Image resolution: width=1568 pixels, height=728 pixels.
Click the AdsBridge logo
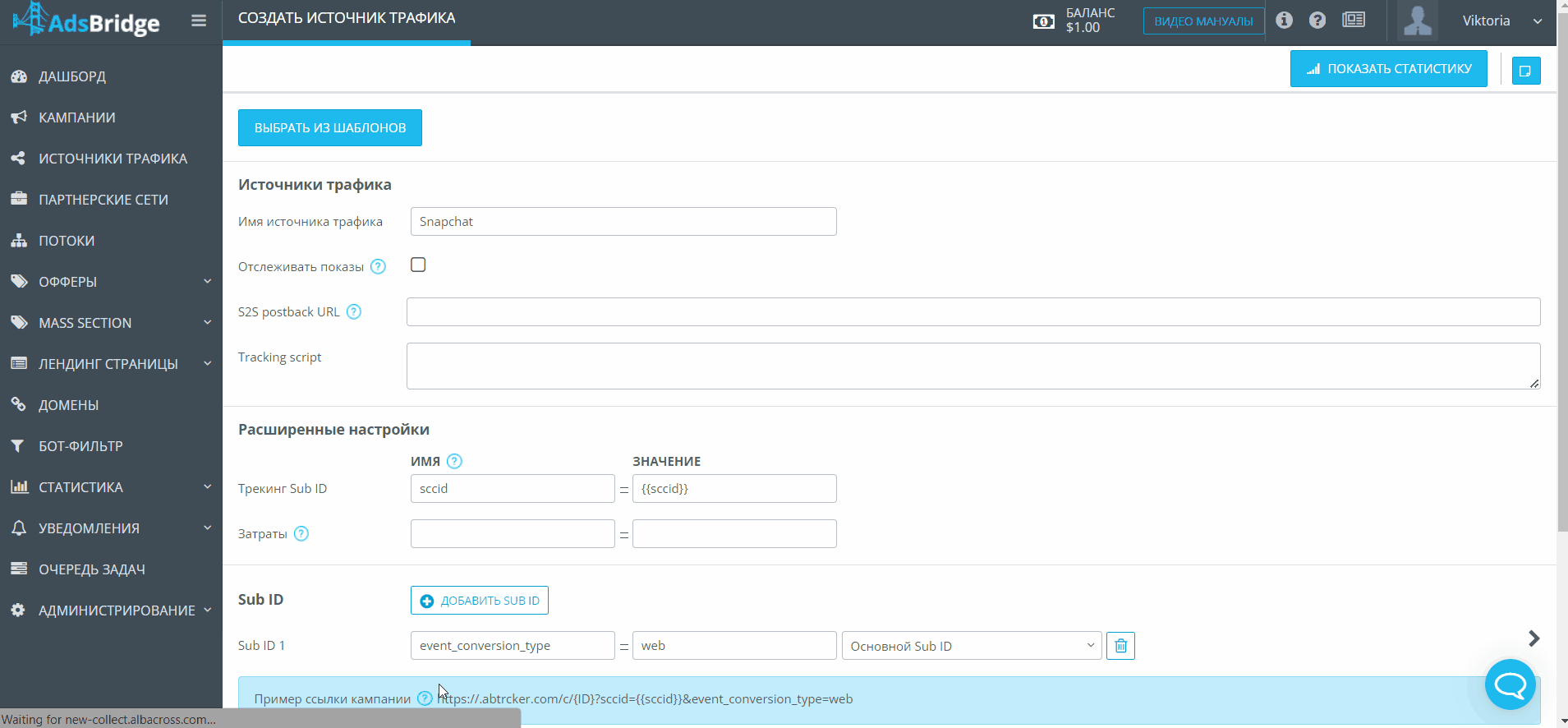pyautogui.click(x=86, y=20)
